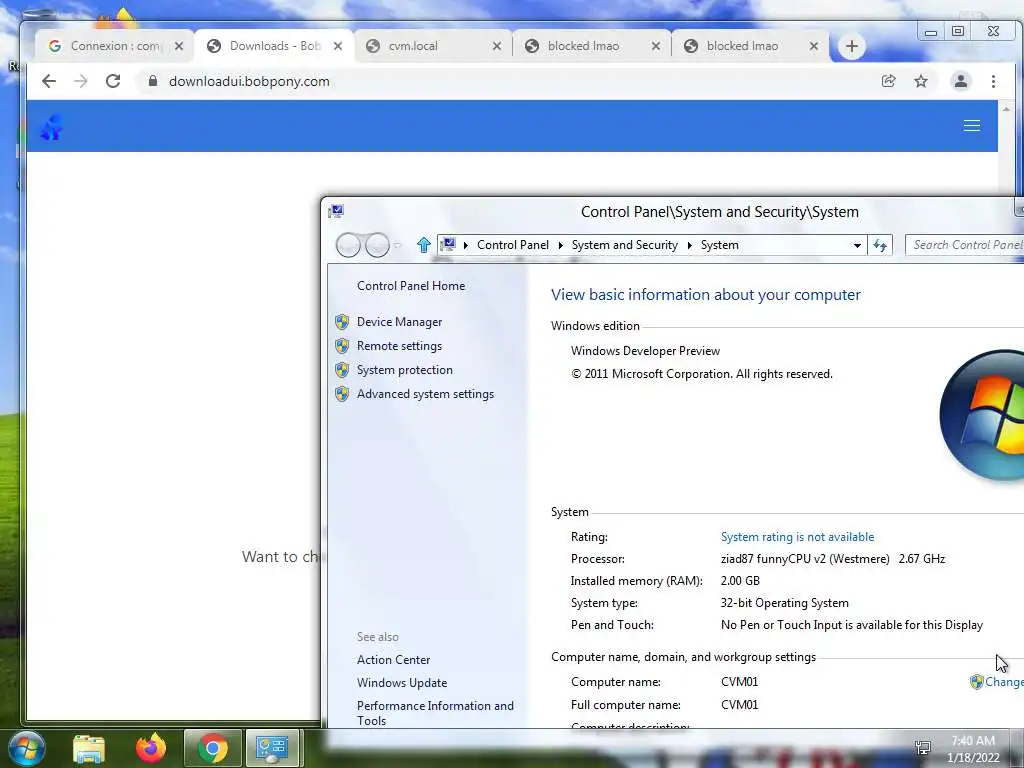Close the Downloads - Bob tab
The height and width of the screenshot is (768, 1024).
pos(338,46)
